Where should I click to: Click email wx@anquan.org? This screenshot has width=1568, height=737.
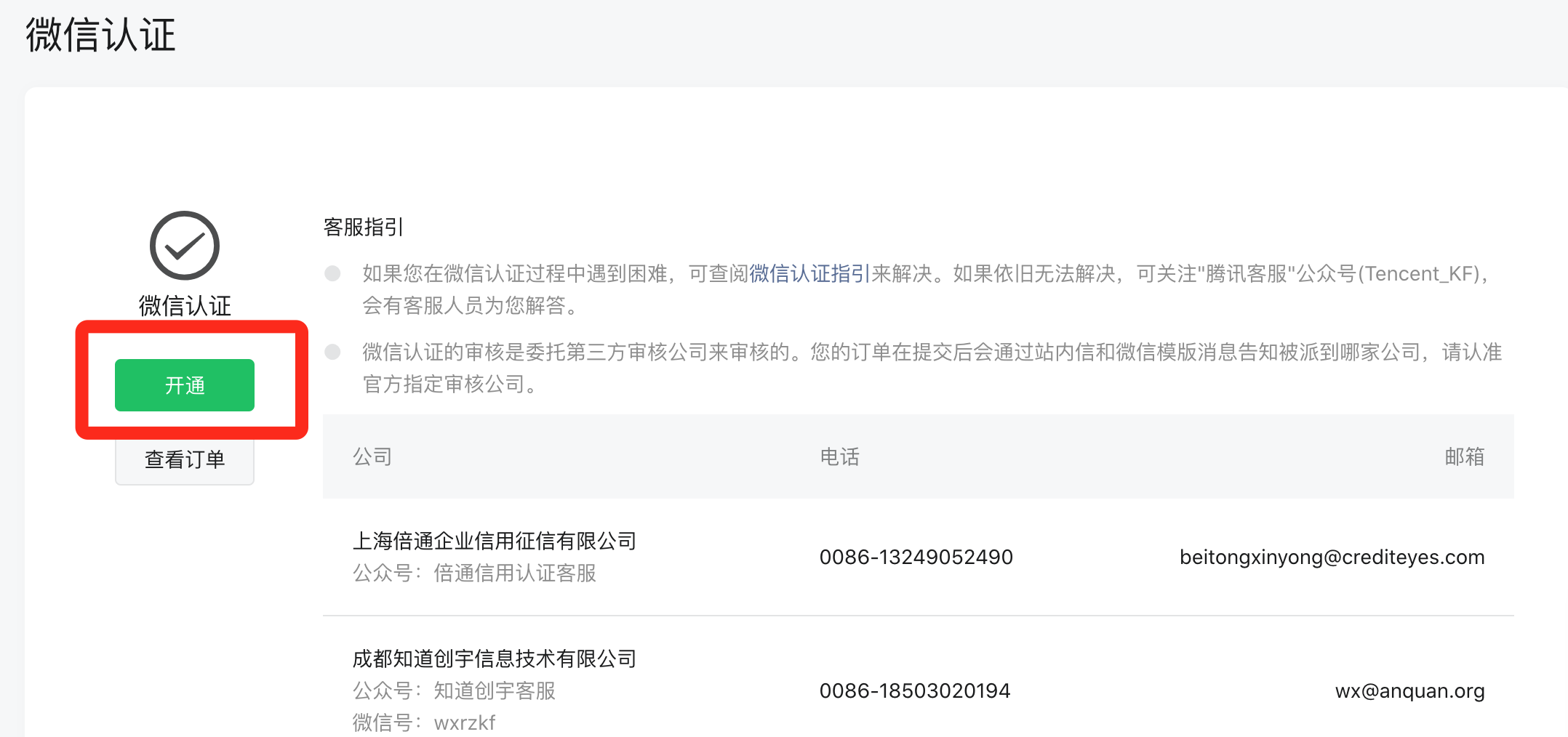coord(1410,691)
